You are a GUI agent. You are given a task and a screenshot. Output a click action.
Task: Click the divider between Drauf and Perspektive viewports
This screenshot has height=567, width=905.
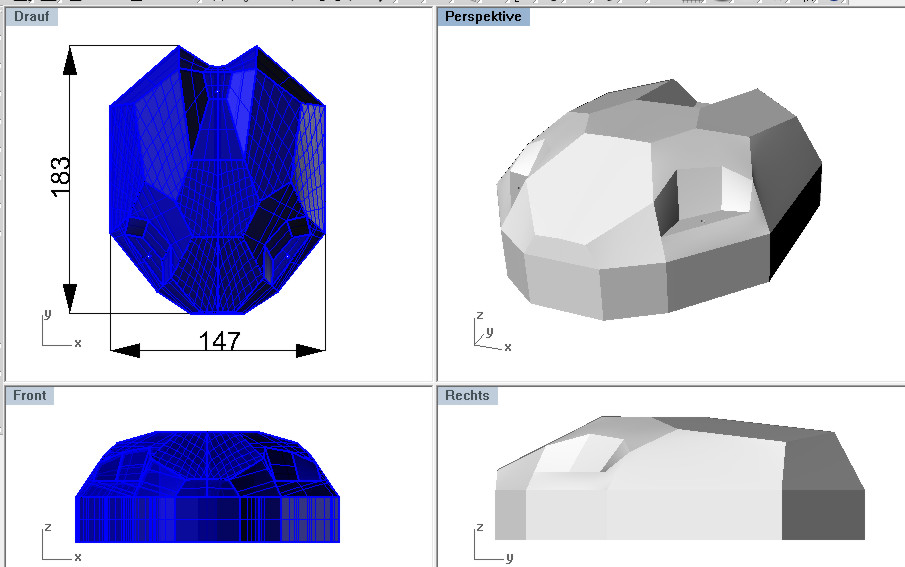434,190
